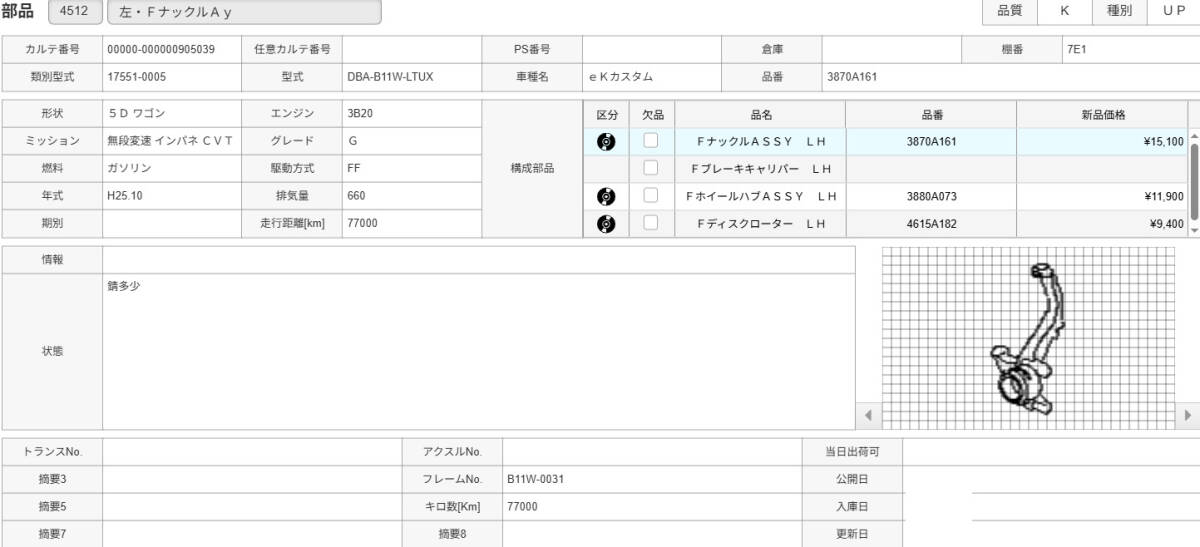Select the Fディスクローター LH row name
The height and width of the screenshot is (547, 1200).
coord(761,223)
